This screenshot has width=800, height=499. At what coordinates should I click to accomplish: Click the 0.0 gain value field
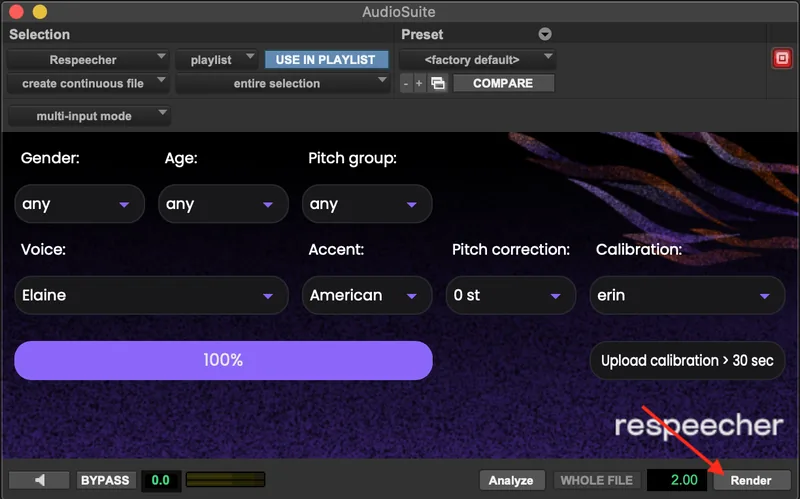coord(161,480)
